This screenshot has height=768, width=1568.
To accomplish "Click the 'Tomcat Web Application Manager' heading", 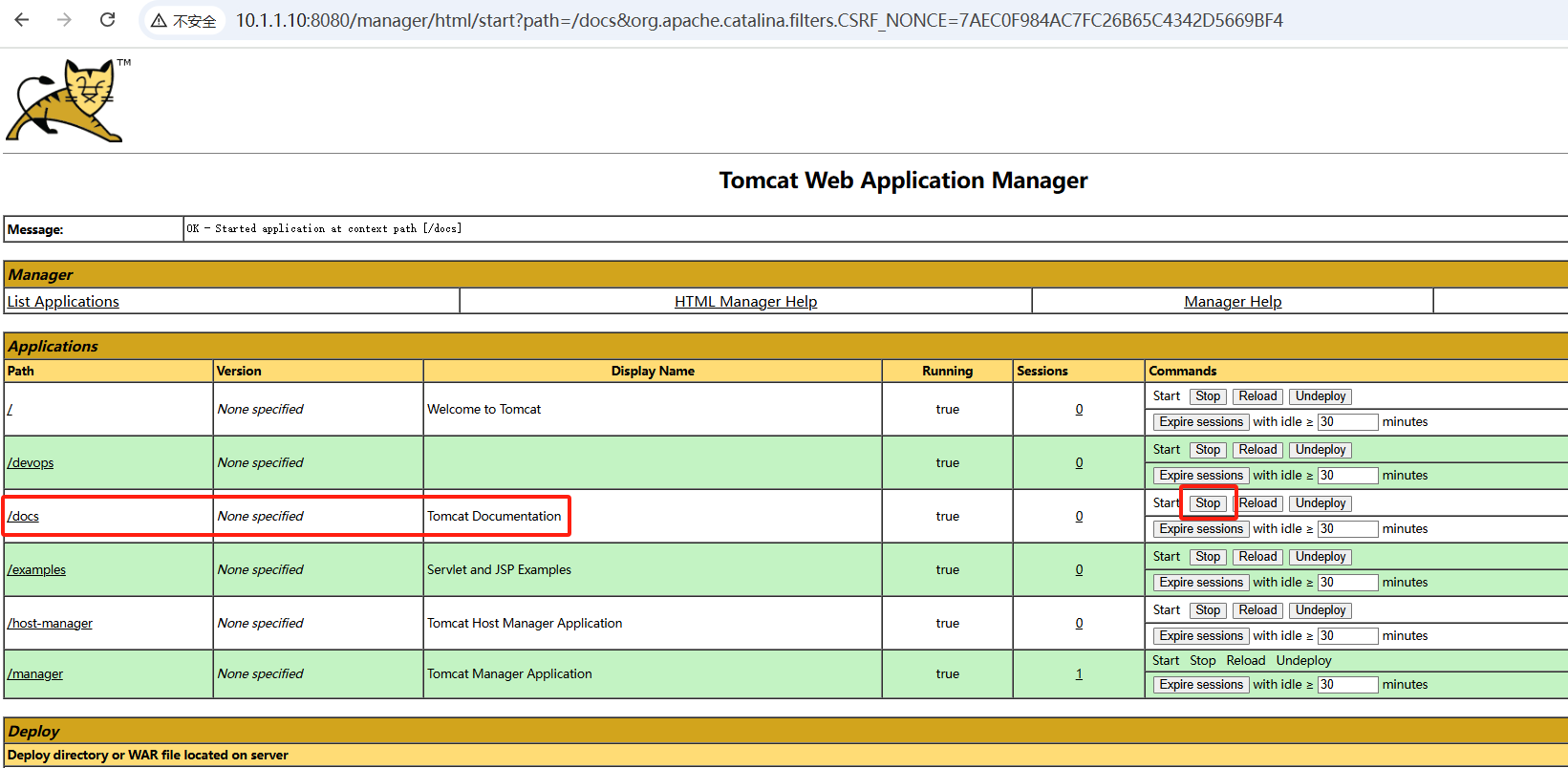I will [903, 181].
